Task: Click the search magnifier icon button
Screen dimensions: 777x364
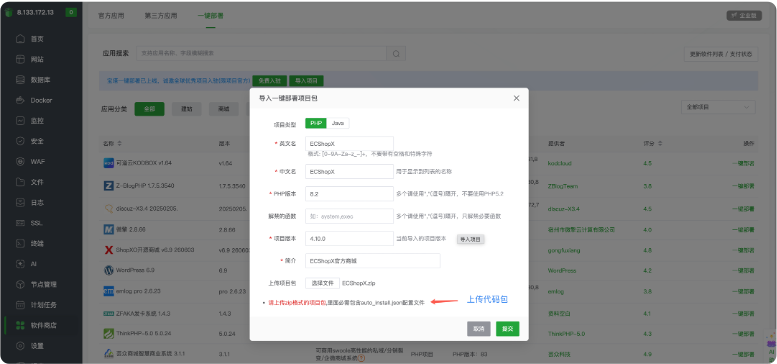Action: 395,54
